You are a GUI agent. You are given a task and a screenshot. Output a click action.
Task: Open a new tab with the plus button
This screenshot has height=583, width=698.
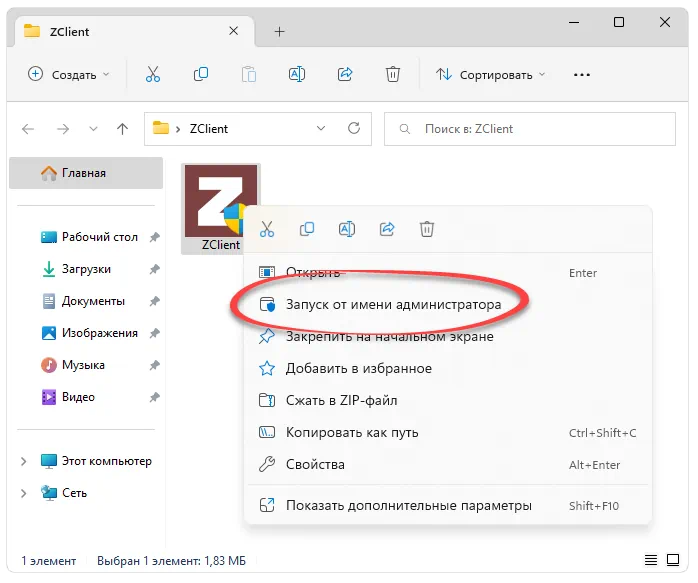click(279, 32)
